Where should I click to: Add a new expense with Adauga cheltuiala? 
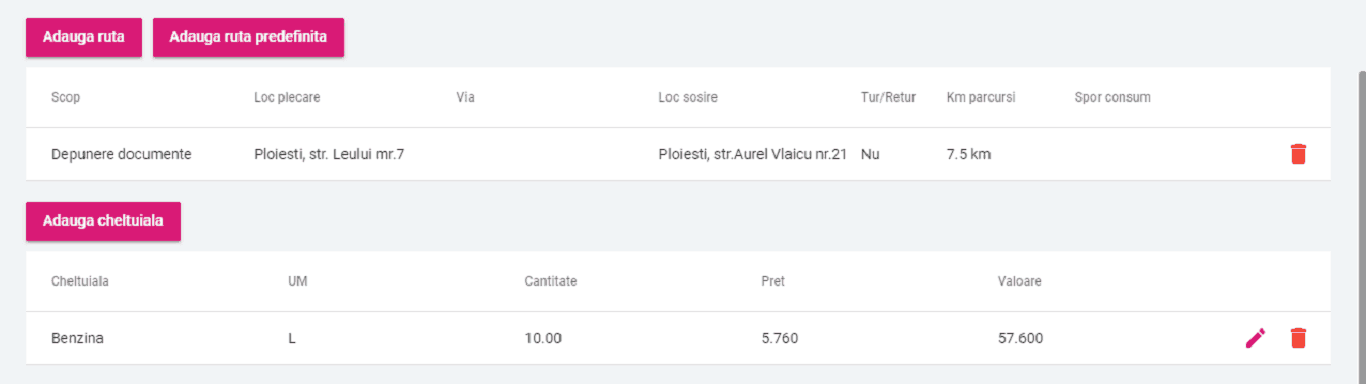pyautogui.click(x=103, y=221)
